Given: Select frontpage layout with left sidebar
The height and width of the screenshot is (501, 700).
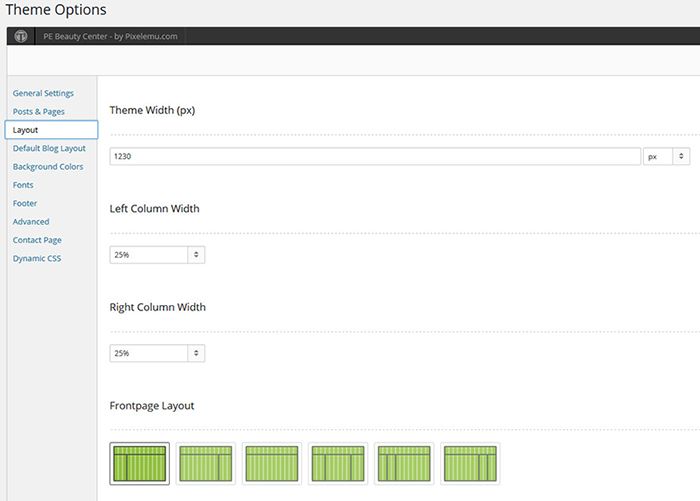Looking at the screenshot, I should [x=140, y=463].
